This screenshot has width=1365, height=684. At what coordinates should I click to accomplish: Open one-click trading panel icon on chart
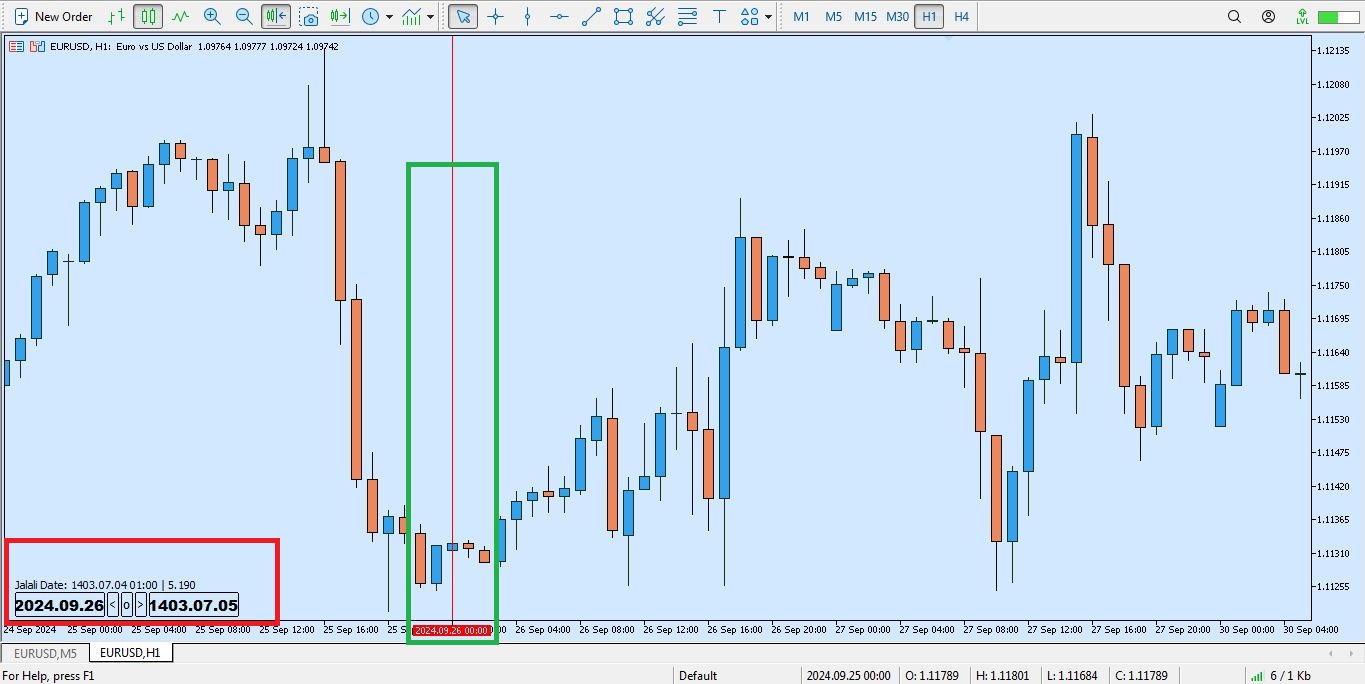pos(38,46)
